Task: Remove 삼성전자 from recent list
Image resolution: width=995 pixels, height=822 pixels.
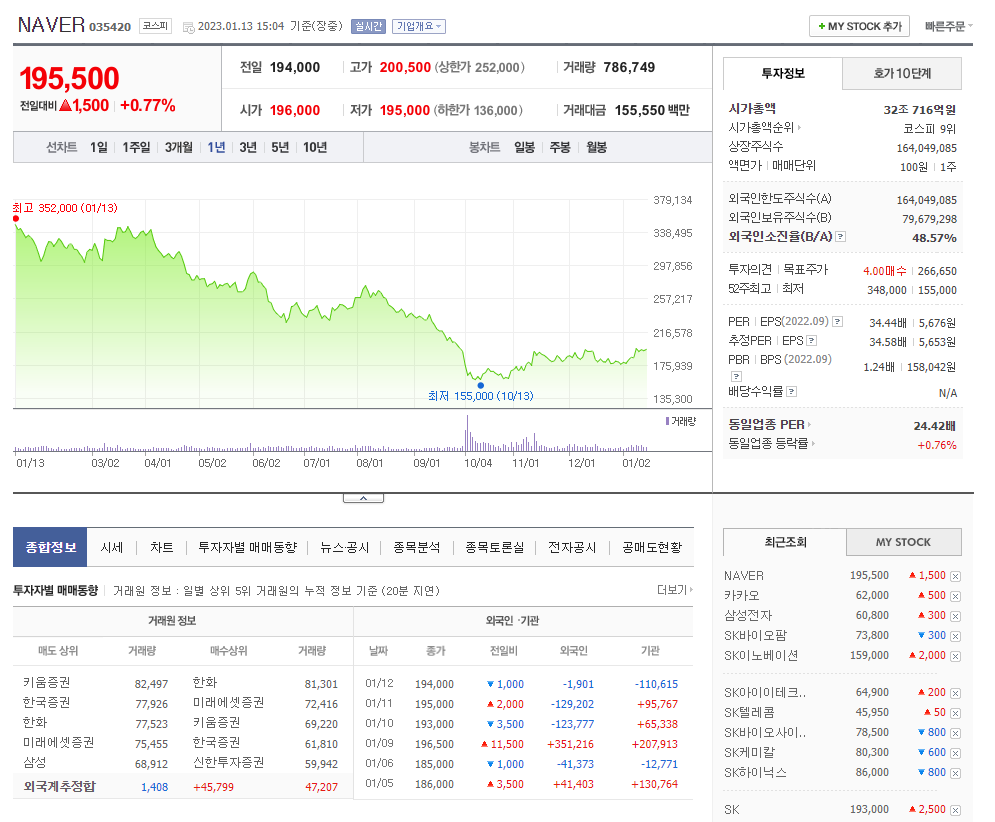Action: pyautogui.click(x=955, y=616)
